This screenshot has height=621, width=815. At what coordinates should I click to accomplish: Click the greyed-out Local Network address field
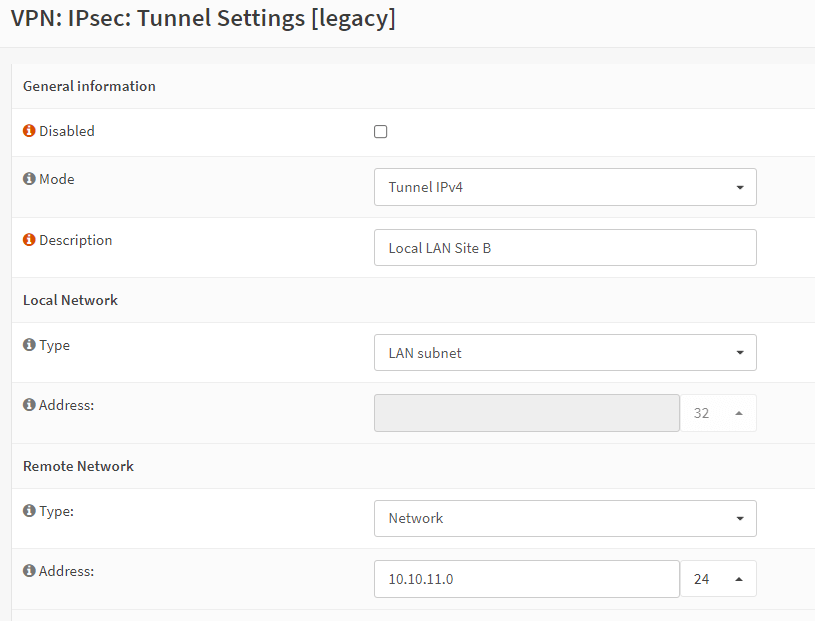(527, 413)
